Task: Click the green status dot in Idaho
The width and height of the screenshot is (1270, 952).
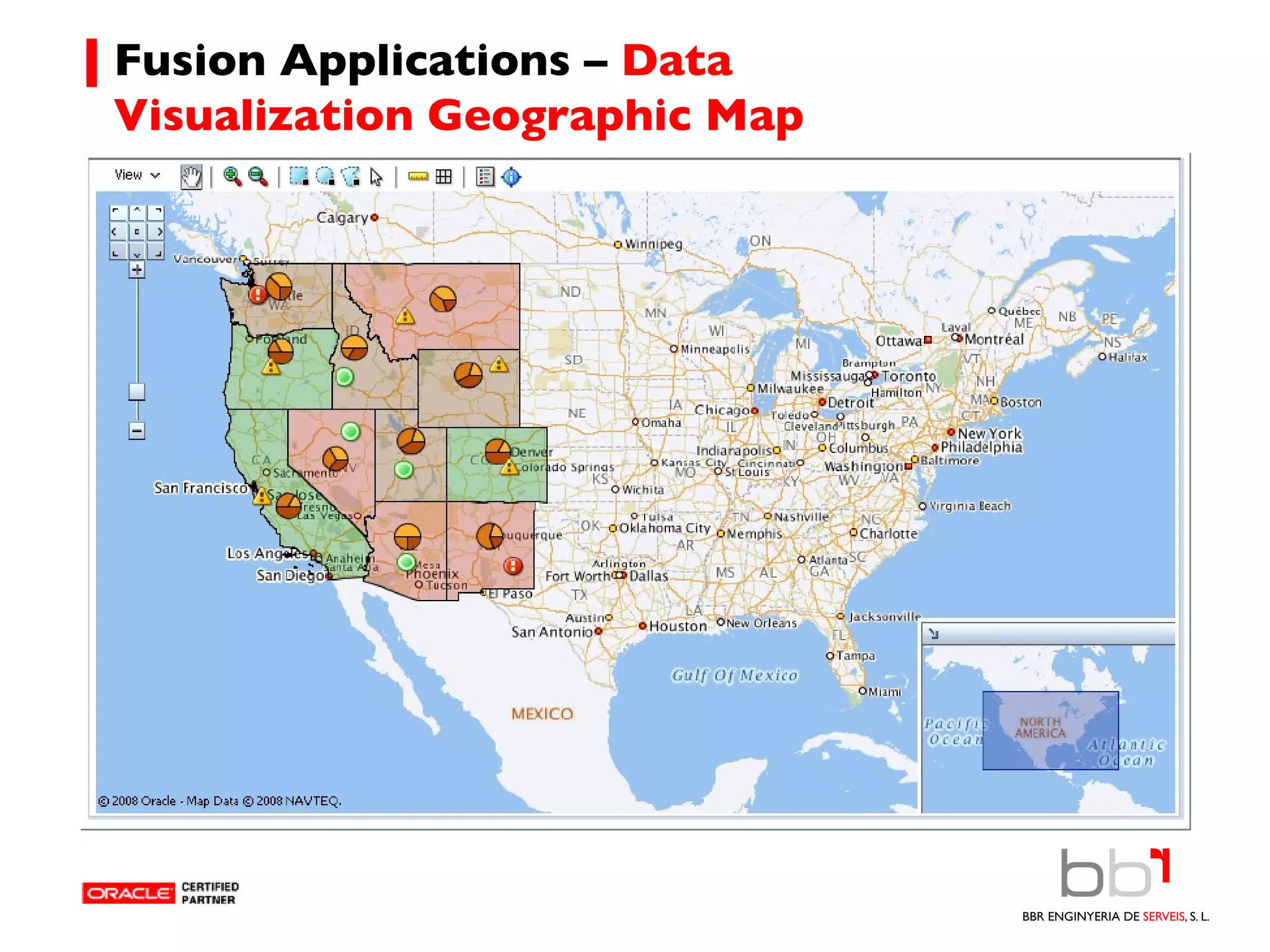Action: [x=345, y=377]
